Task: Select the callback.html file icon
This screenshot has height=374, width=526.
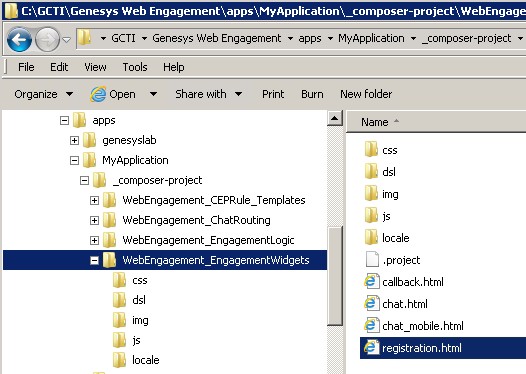Action: (371, 282)
